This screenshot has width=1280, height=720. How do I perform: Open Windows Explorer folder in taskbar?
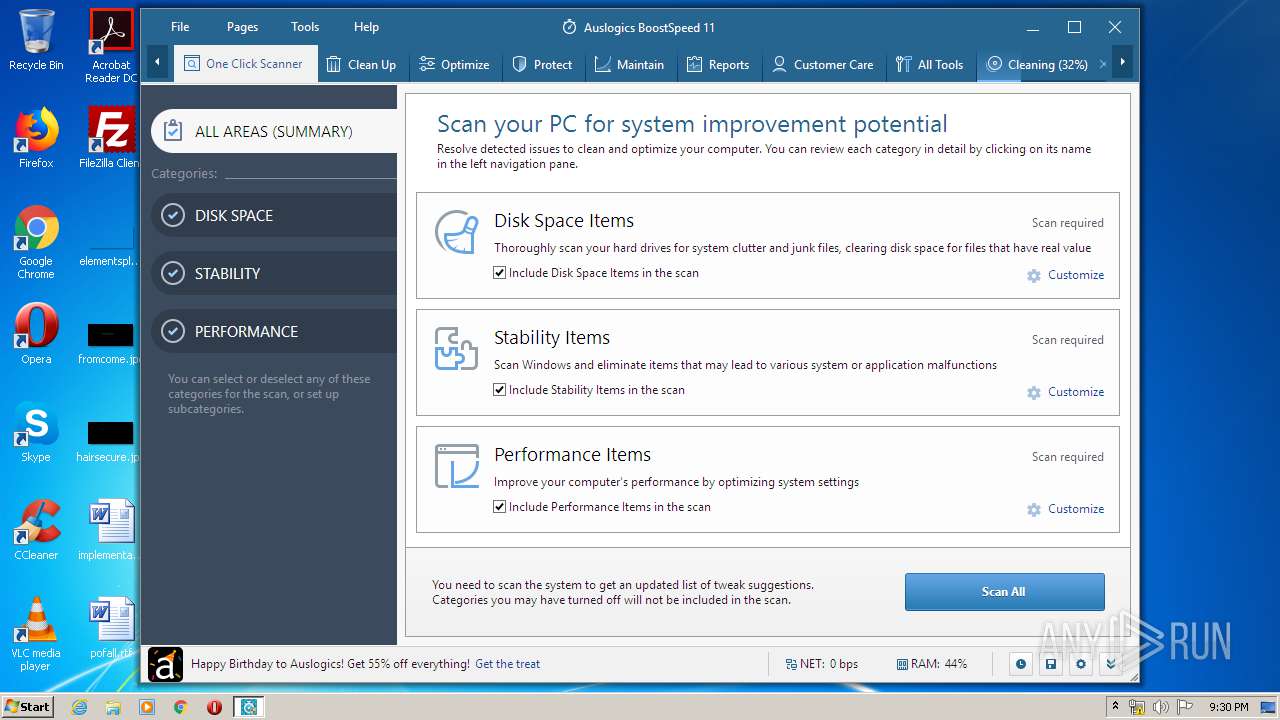tap(113, 707)
